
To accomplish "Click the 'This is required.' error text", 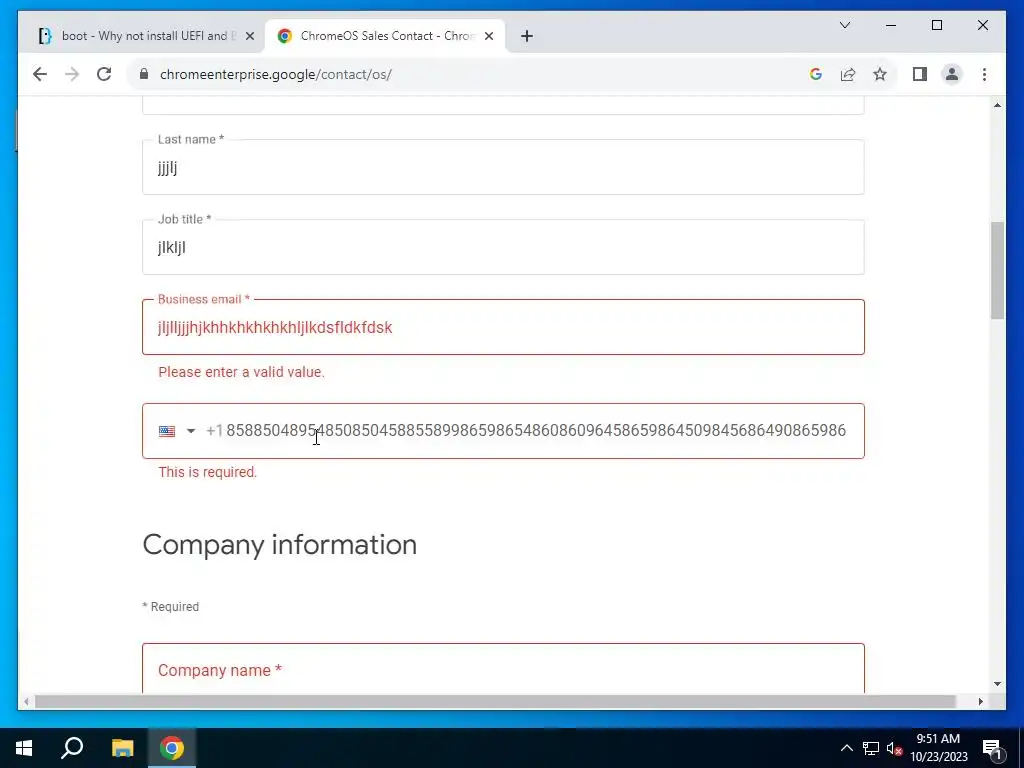I will pyautogui.click(x=208, y=472).
